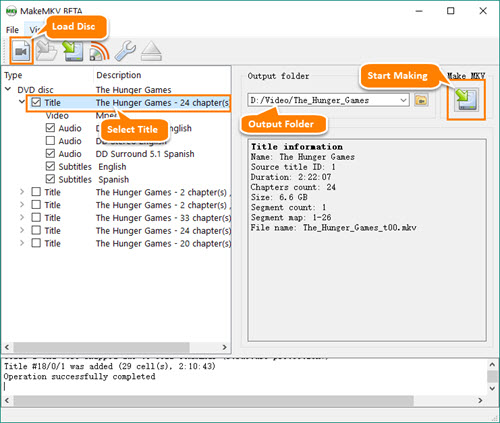Click the Size: 6.6 GB line
The width and height of the screenshot is (500, 423).
click(x=279, y=197)
